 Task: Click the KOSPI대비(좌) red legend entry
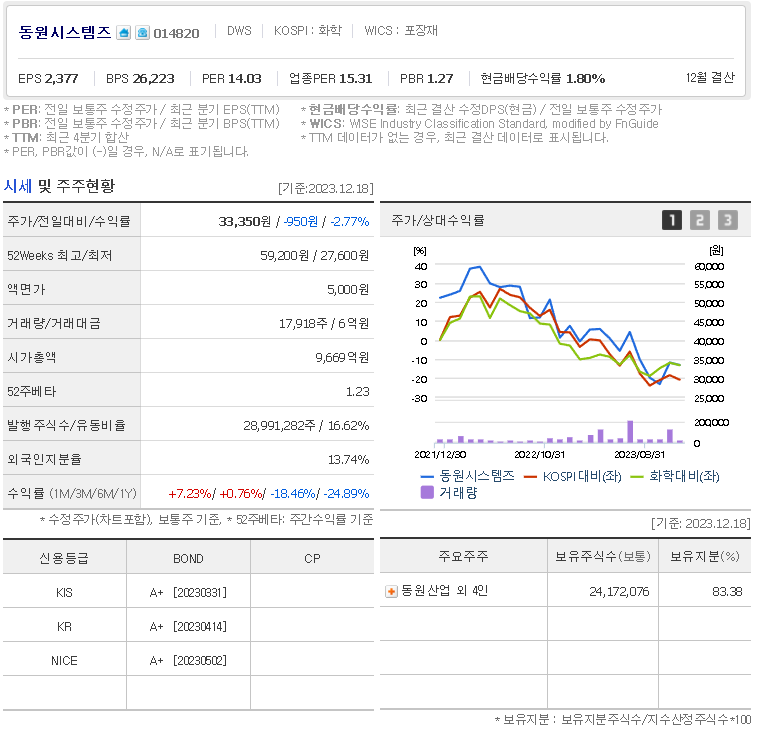pos(572,476)
